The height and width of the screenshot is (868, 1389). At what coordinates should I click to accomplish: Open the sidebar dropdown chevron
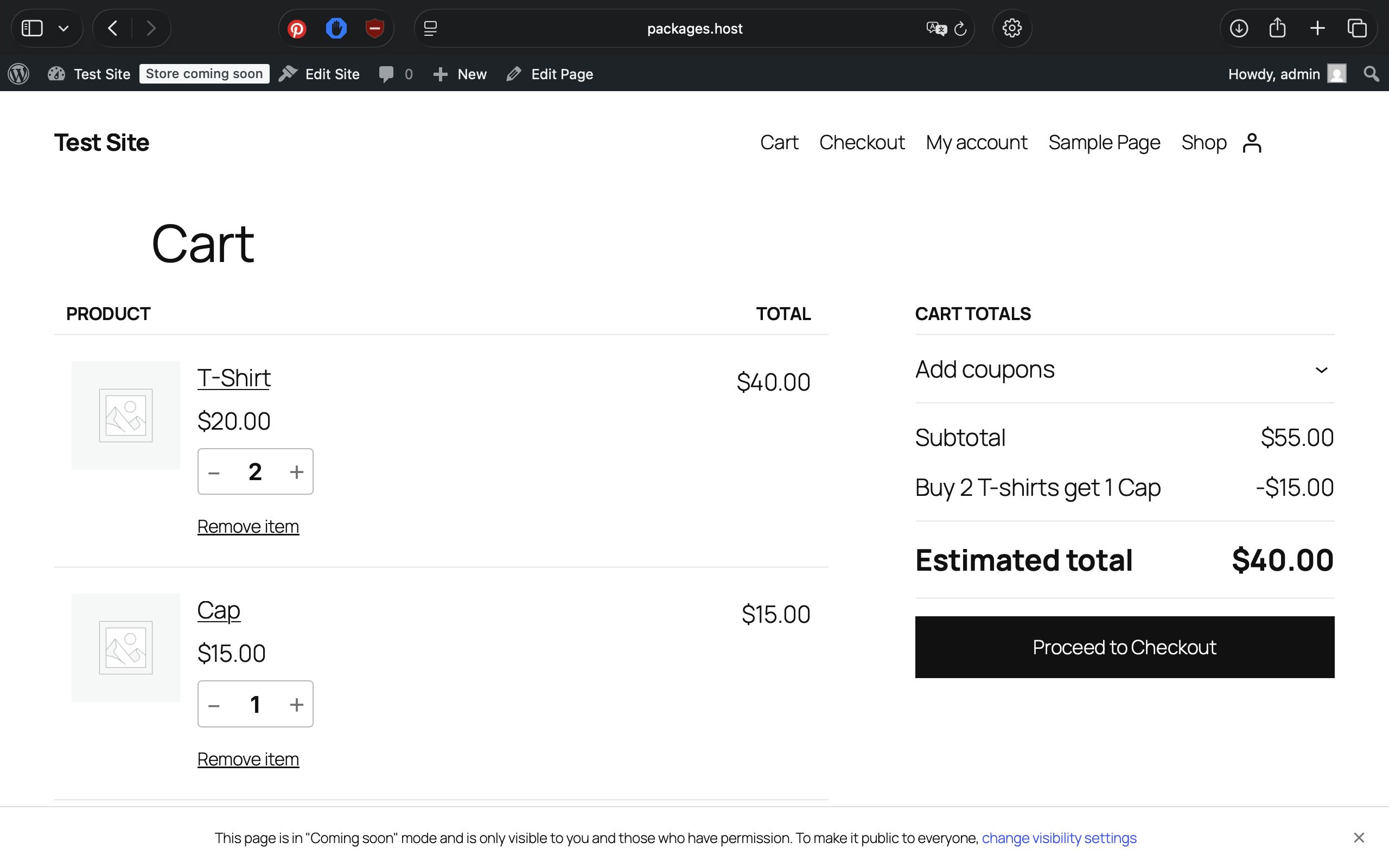click(63, 29)
